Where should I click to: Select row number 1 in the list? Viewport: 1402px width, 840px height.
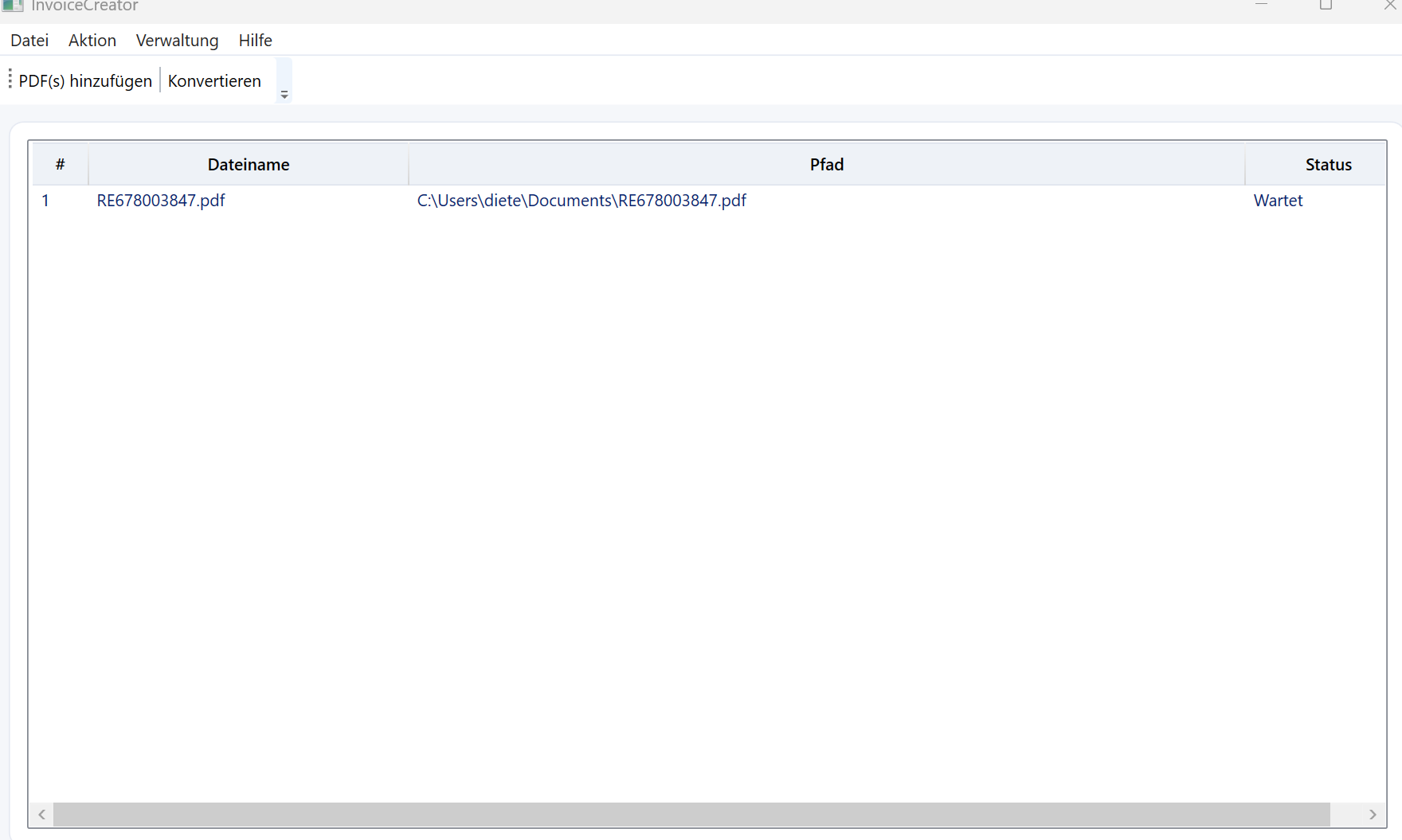(45, 200)
